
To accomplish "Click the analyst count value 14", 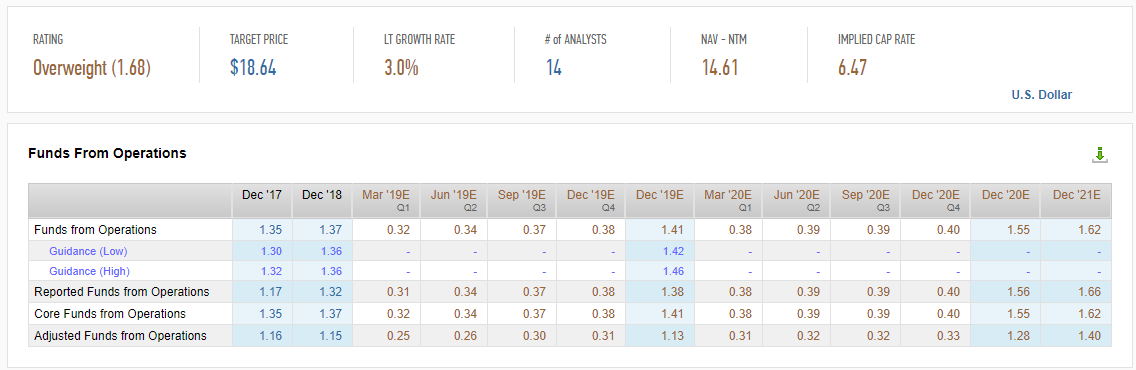I will coord(554,68).
